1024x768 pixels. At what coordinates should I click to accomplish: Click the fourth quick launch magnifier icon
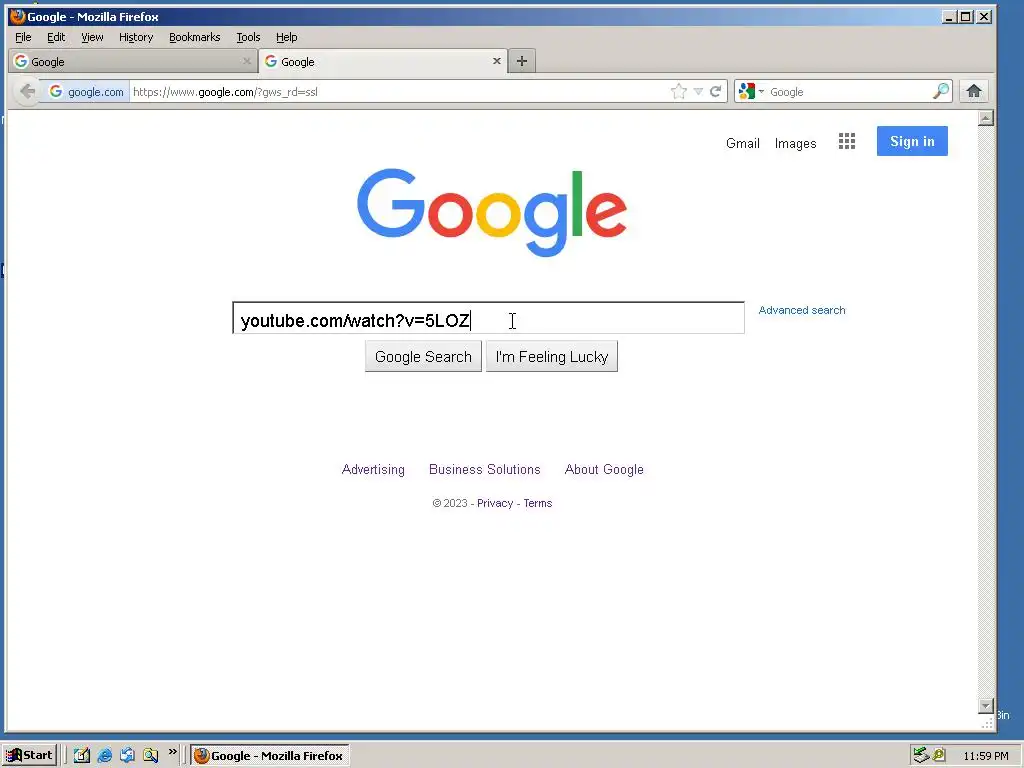[x=150, y=756]
